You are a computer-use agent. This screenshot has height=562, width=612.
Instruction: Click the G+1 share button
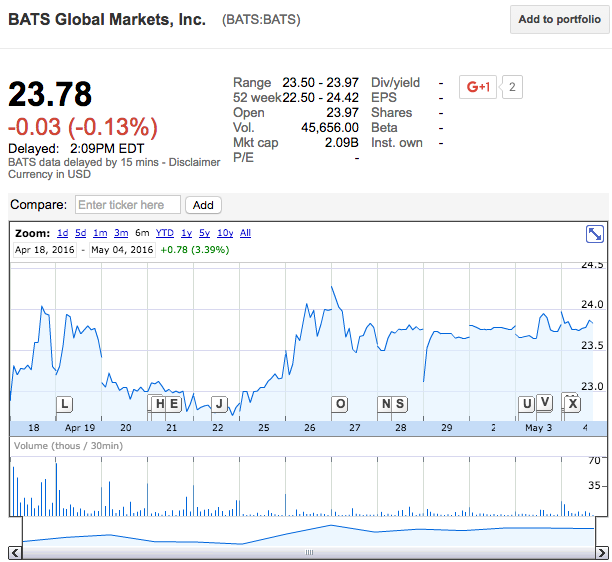(x=478, y=87)
